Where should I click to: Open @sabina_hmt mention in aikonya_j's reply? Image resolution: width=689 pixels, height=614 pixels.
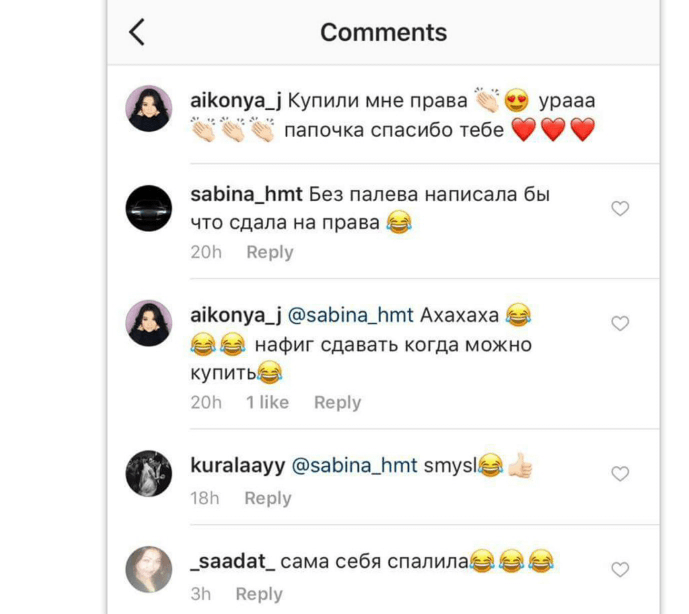(351, 315)
